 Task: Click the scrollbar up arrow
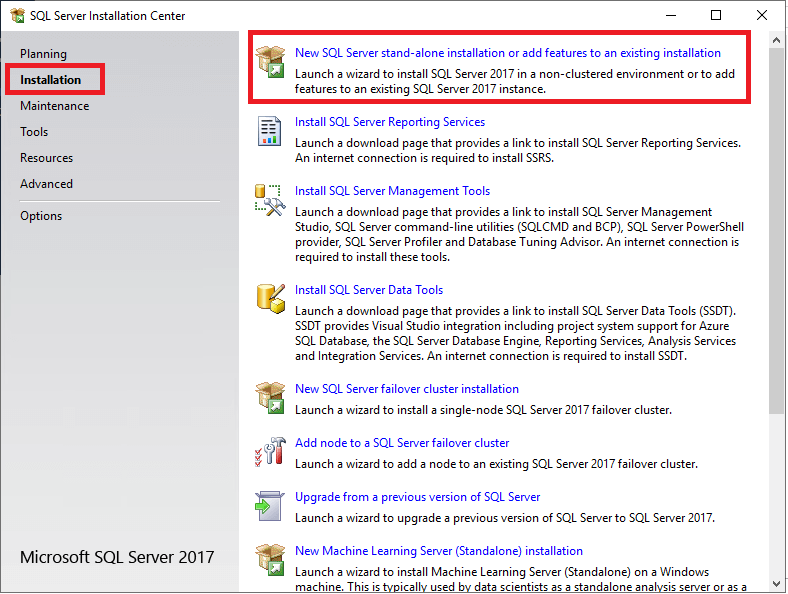coord(776,40)
